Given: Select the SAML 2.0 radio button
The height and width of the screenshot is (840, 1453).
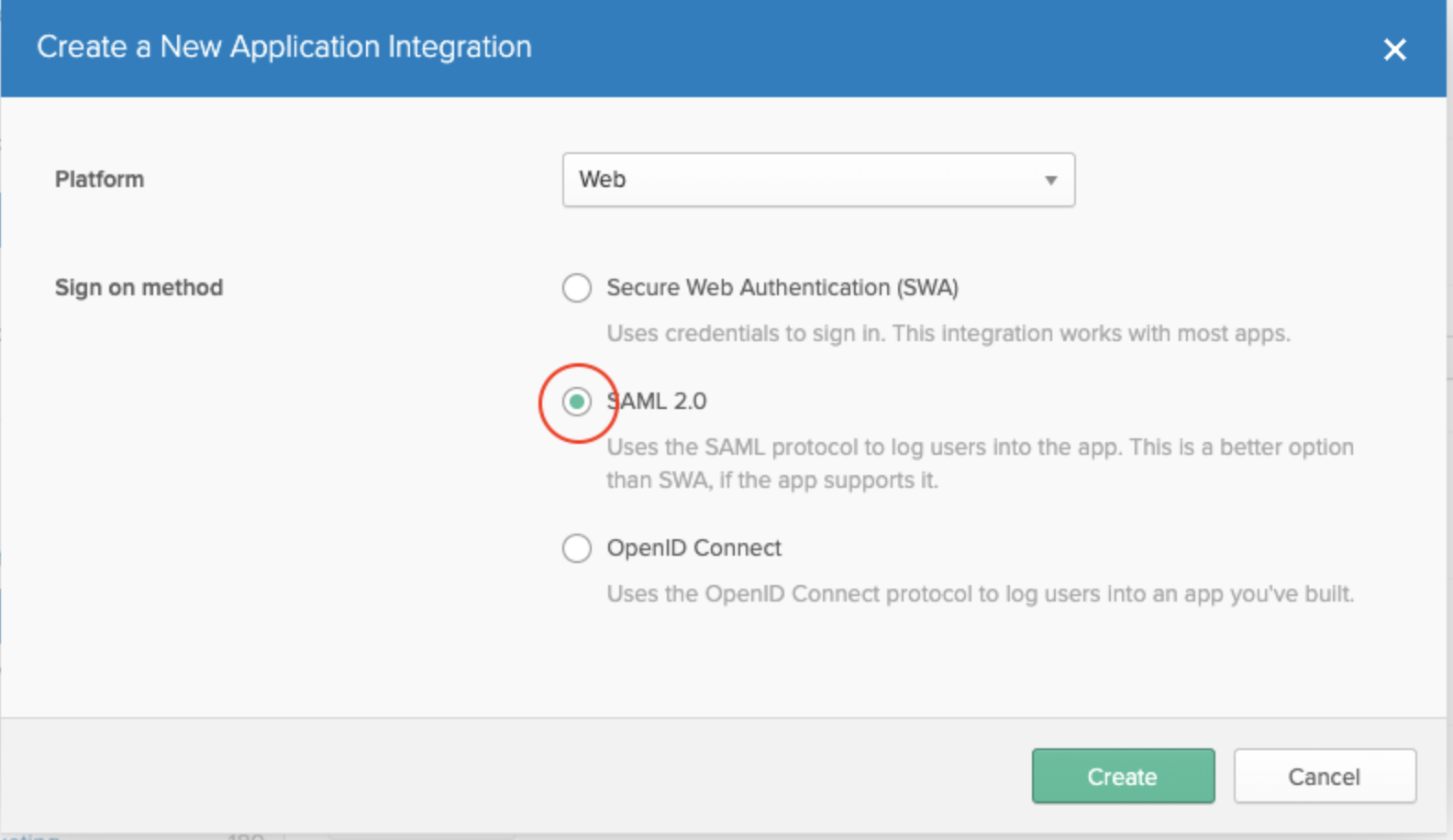Looking at the screenshot, I should pyautogui.click(x=577, y=402).
